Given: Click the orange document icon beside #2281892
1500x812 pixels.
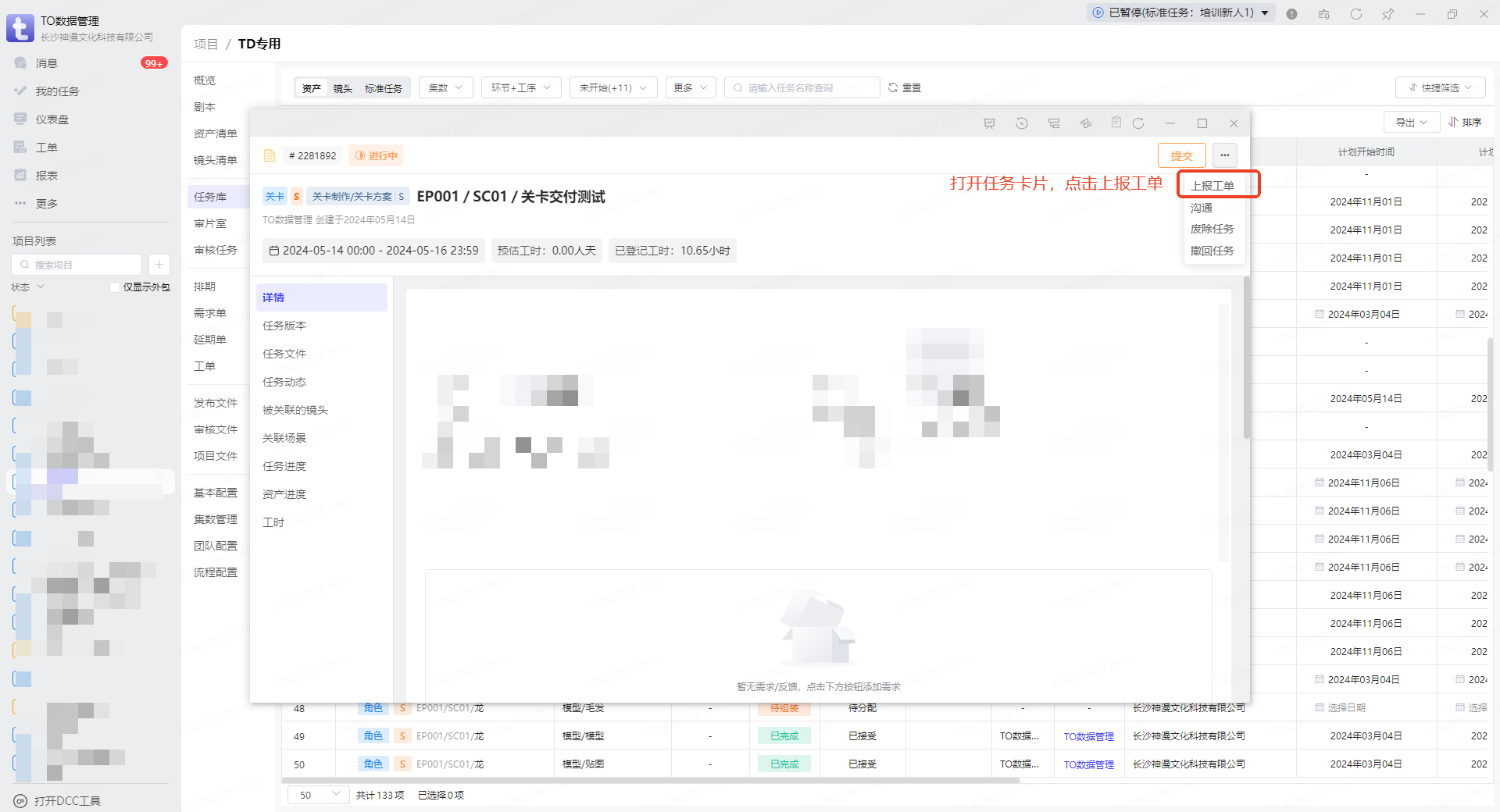Looking at the screenshot, I should click(x=270, y=156).
